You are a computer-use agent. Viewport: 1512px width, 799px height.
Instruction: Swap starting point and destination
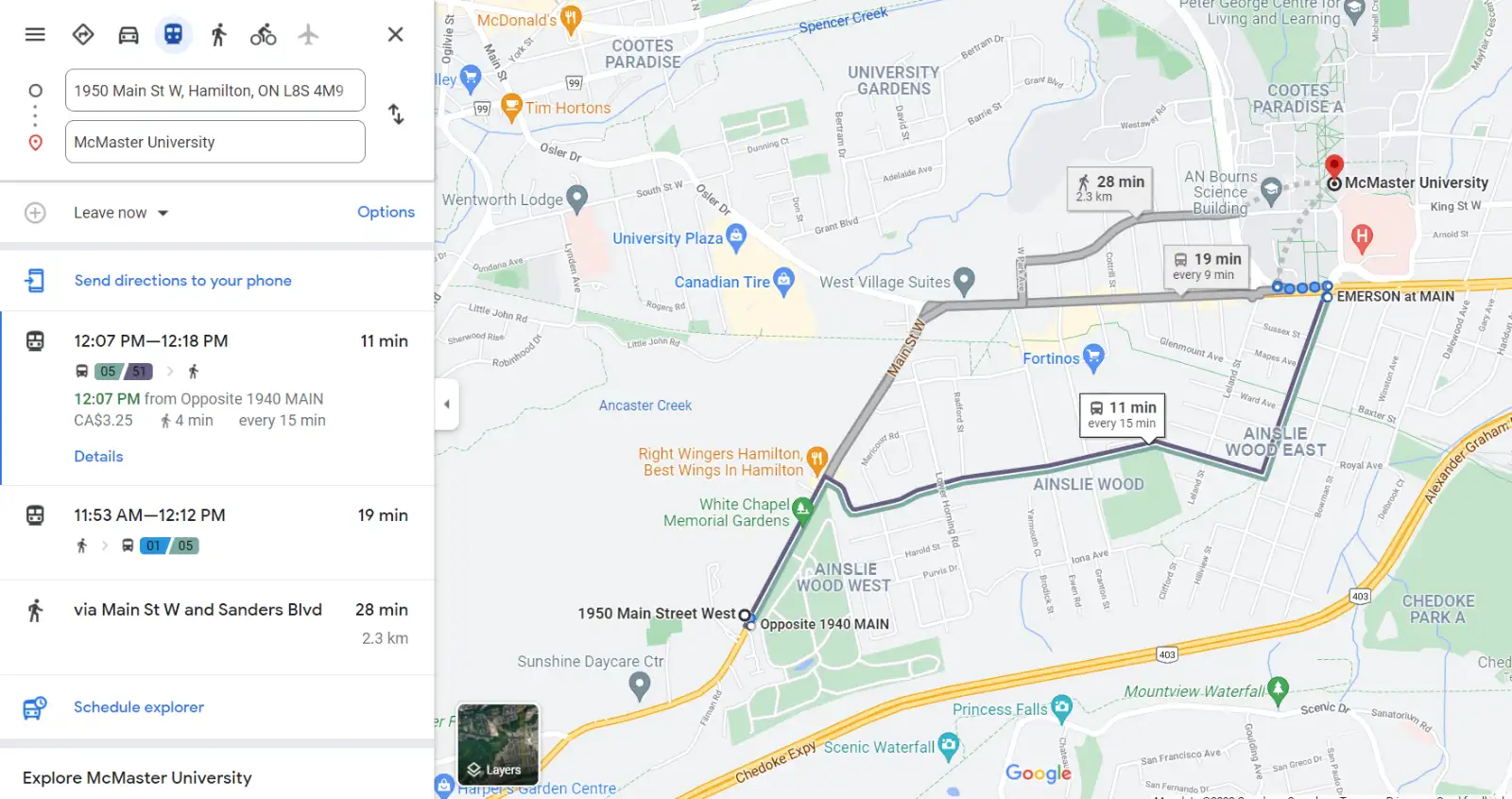tap(396, 114)
